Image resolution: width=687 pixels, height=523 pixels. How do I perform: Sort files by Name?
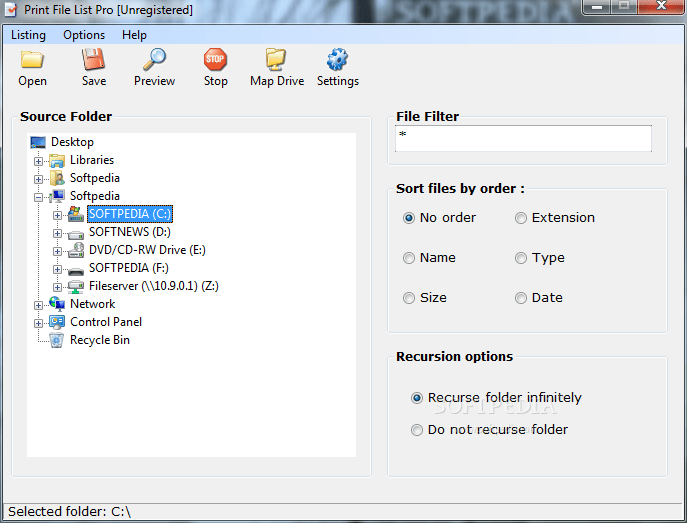[x=408, y=258]
